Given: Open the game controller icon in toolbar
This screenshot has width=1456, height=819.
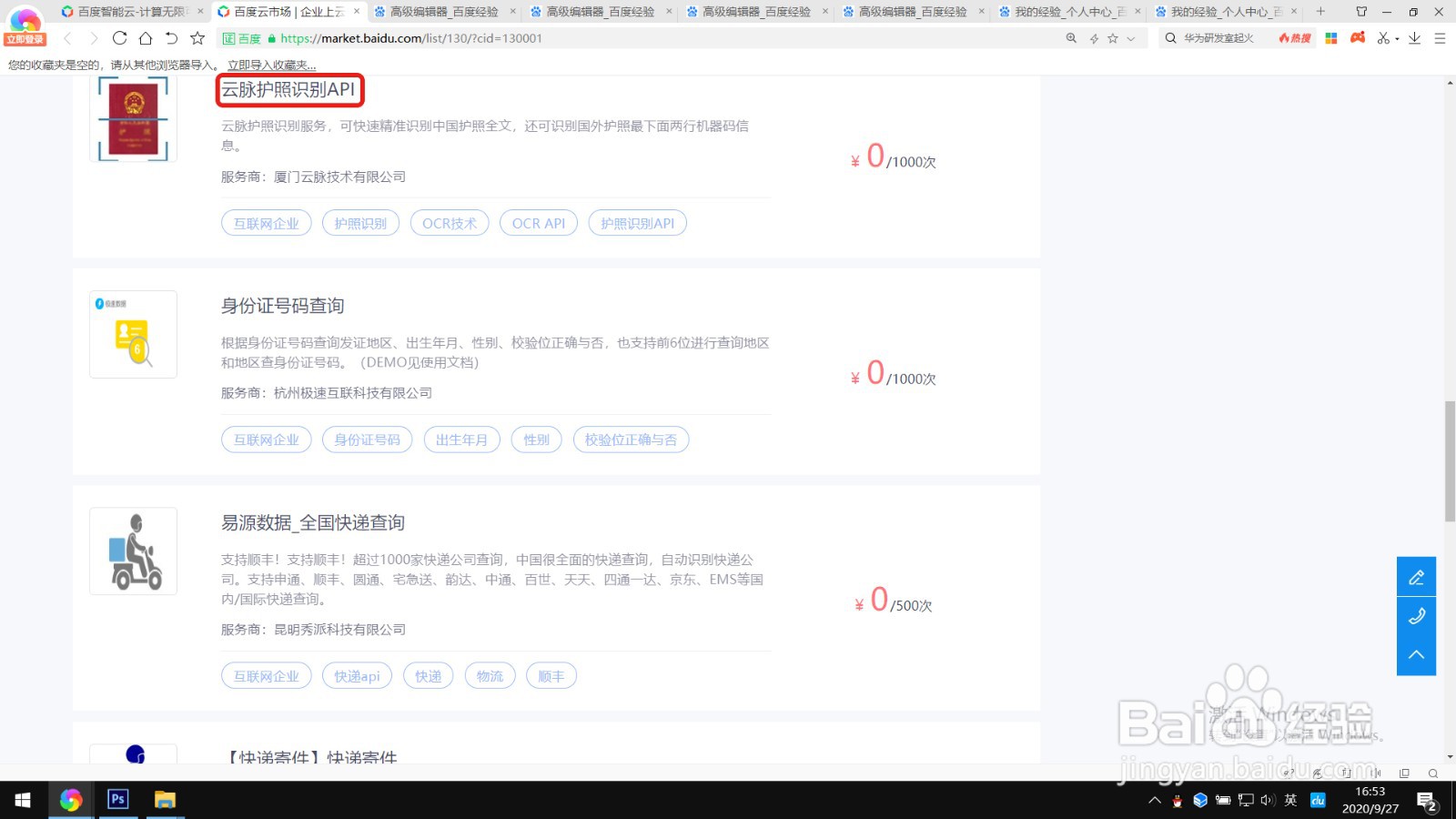Looking at the screenshot, I should coord(1358,38).
